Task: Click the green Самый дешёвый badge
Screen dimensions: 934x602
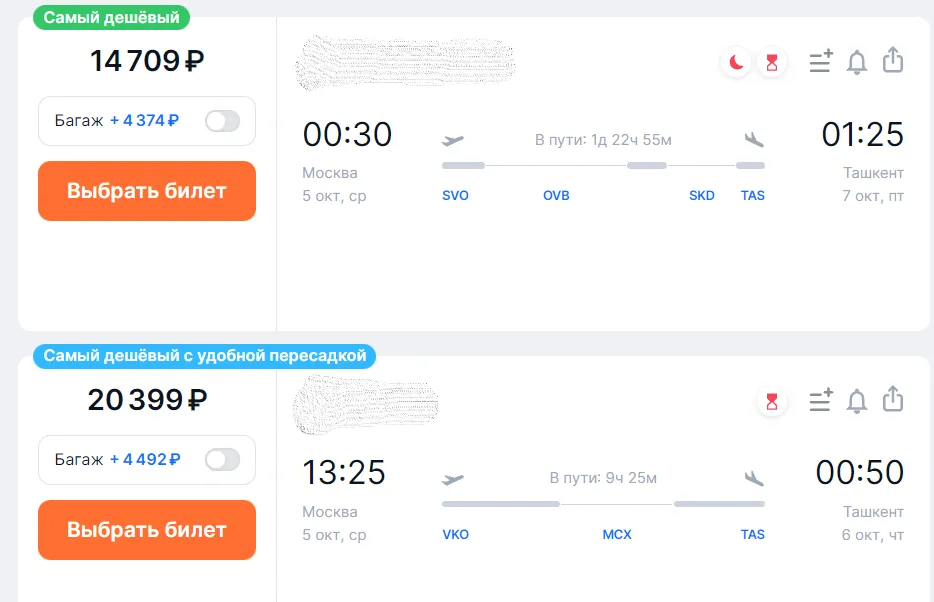Action: click(x=111, y=17)
